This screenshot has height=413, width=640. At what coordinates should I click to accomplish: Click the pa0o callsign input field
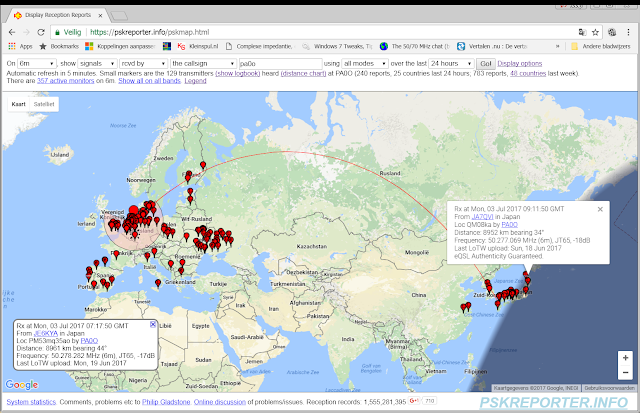[x=280, y=64]
